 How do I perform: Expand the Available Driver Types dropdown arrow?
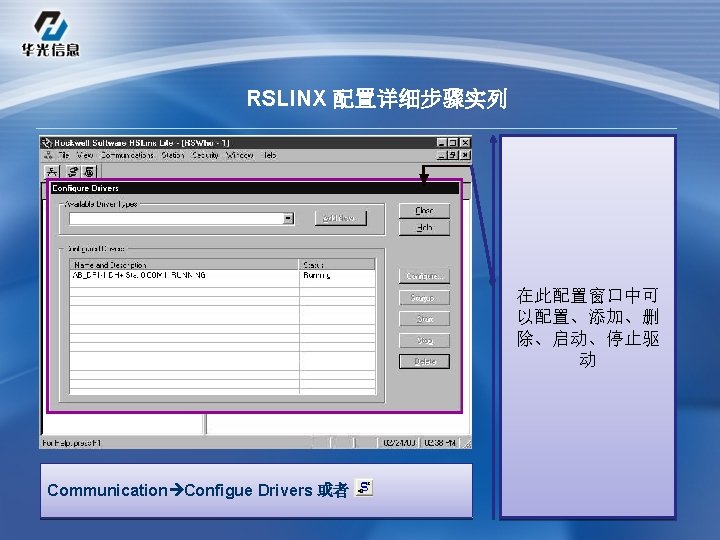click(x=288, y=218)
